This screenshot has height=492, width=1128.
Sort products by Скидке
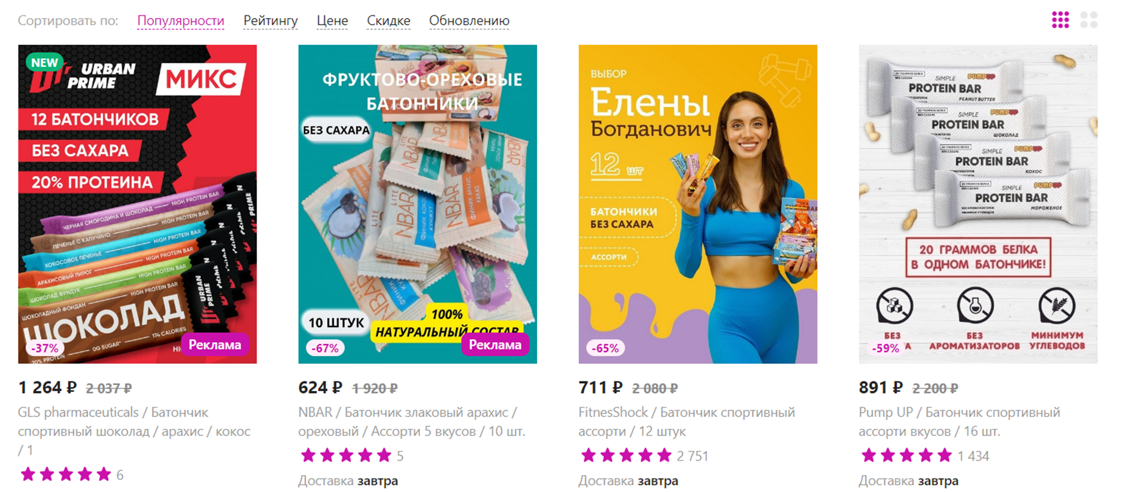pos(388,21)
